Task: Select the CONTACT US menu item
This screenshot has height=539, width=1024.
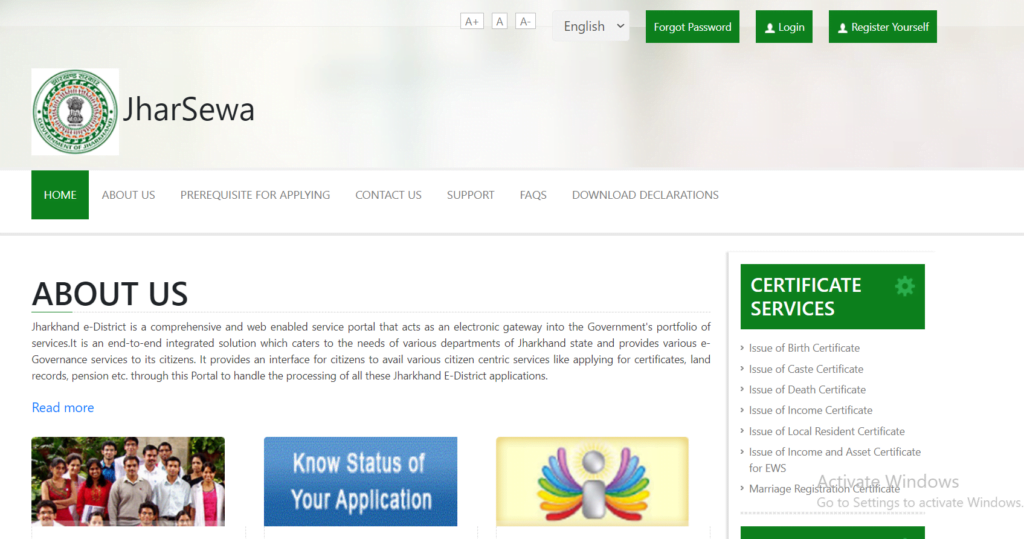Action: point(388,195)
